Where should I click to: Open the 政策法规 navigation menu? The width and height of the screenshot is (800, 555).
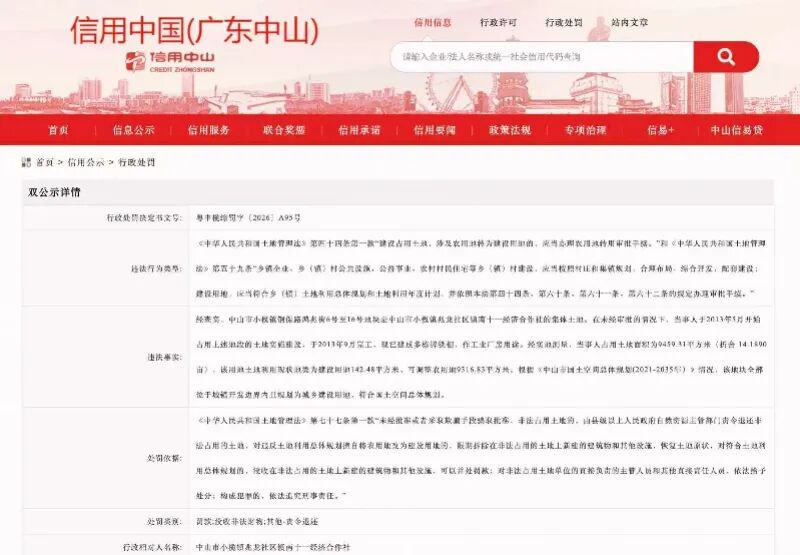tap(510, 130)
